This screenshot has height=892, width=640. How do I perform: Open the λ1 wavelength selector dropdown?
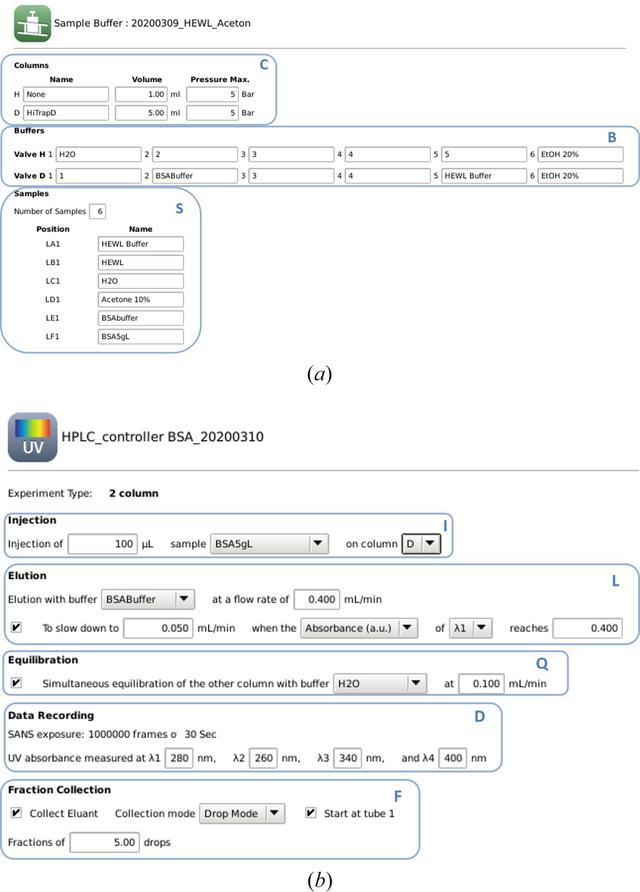pos(470,628)
